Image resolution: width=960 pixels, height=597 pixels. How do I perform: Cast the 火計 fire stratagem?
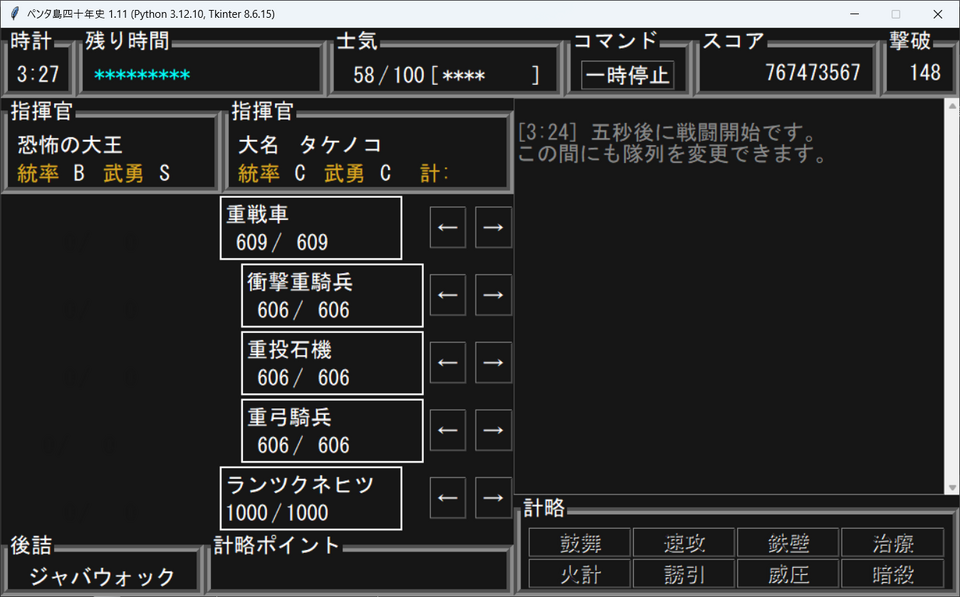580,574
